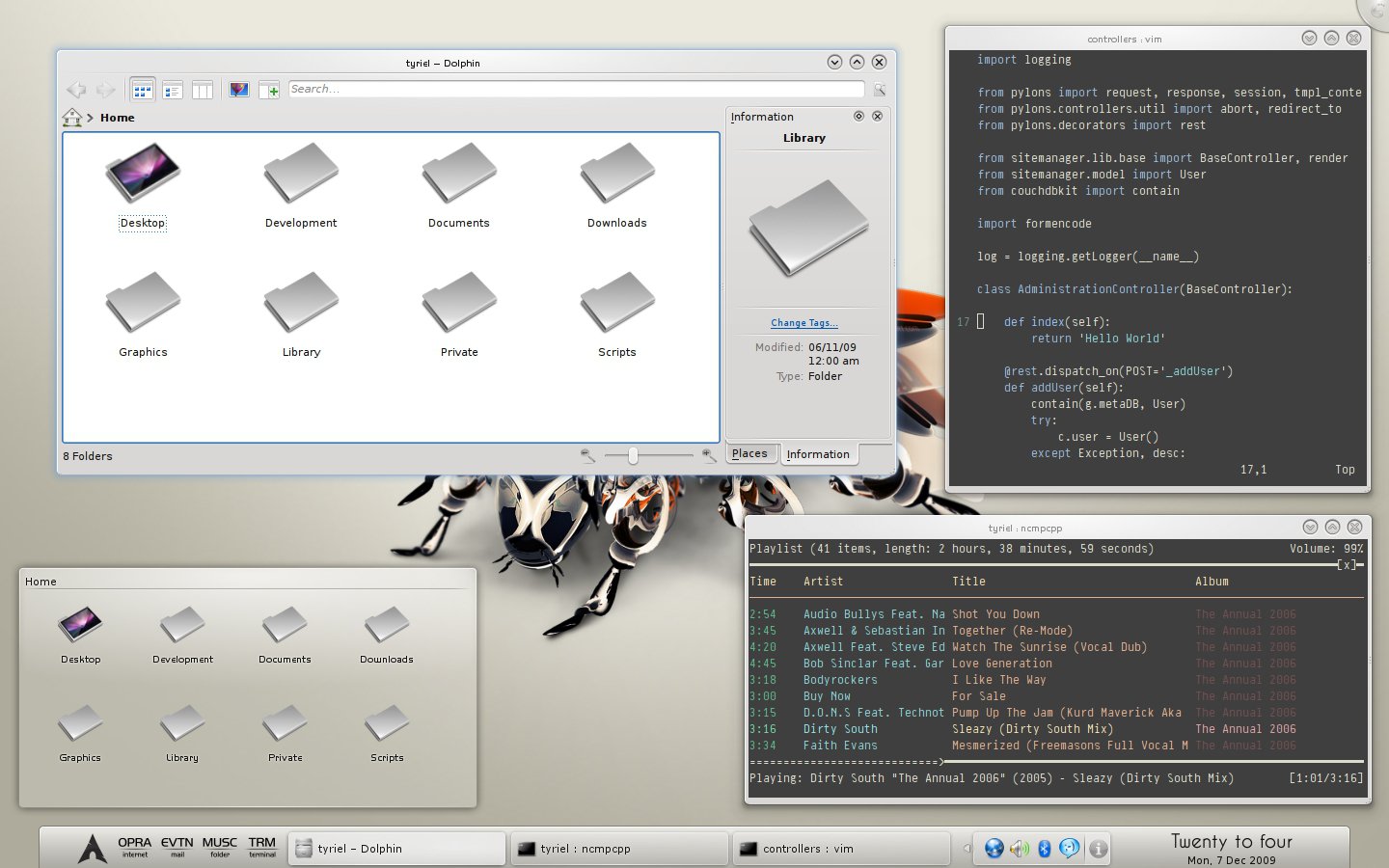Screen dimensions: 1389x868
Task: Go back in Dolphin navigation
Action: pos(76,90)
